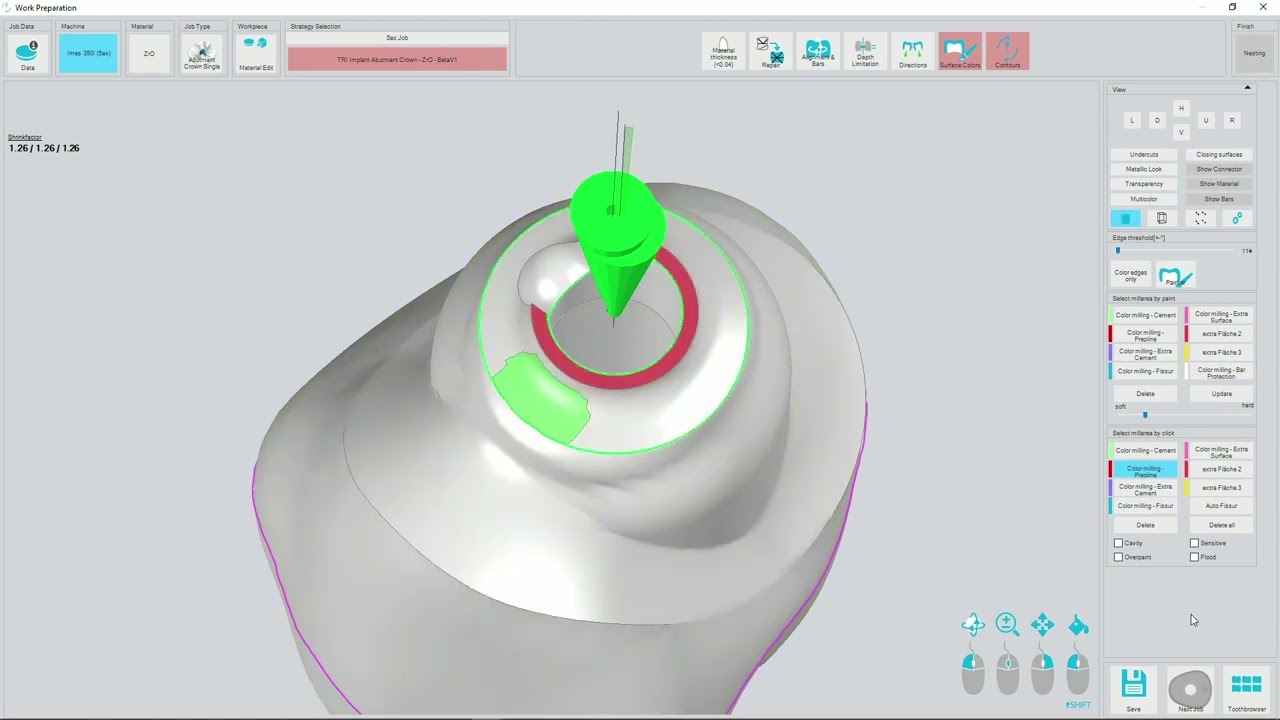The height and width of the screenshot is (720, 1280).
Task: Toggle Closing surfaces view option
Action: click(1219, 154)
